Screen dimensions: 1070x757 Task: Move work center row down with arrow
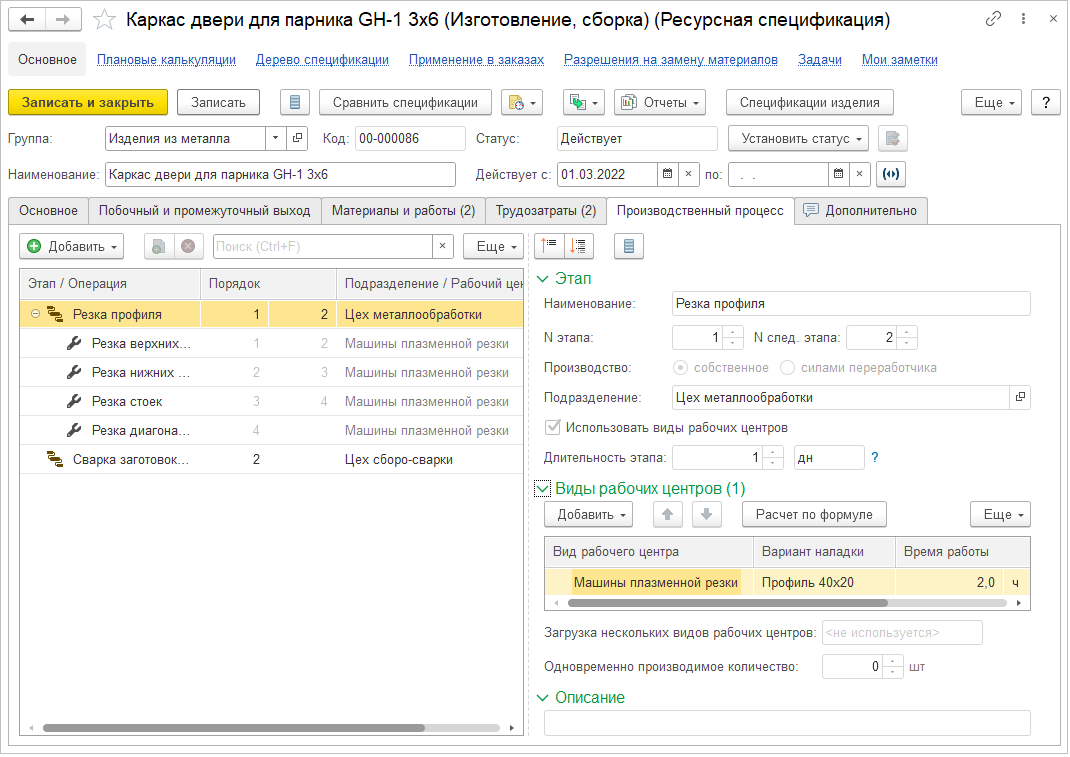(705, 514)
